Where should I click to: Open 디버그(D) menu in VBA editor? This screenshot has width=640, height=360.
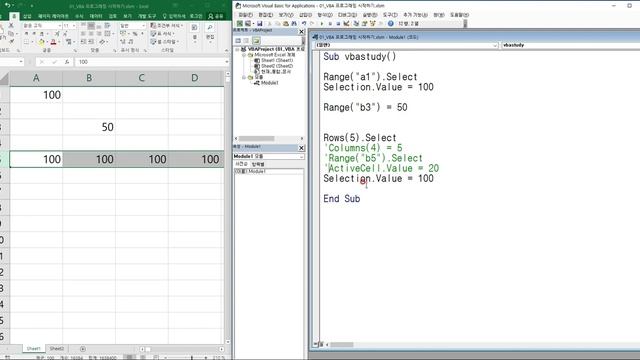[347, 15]
